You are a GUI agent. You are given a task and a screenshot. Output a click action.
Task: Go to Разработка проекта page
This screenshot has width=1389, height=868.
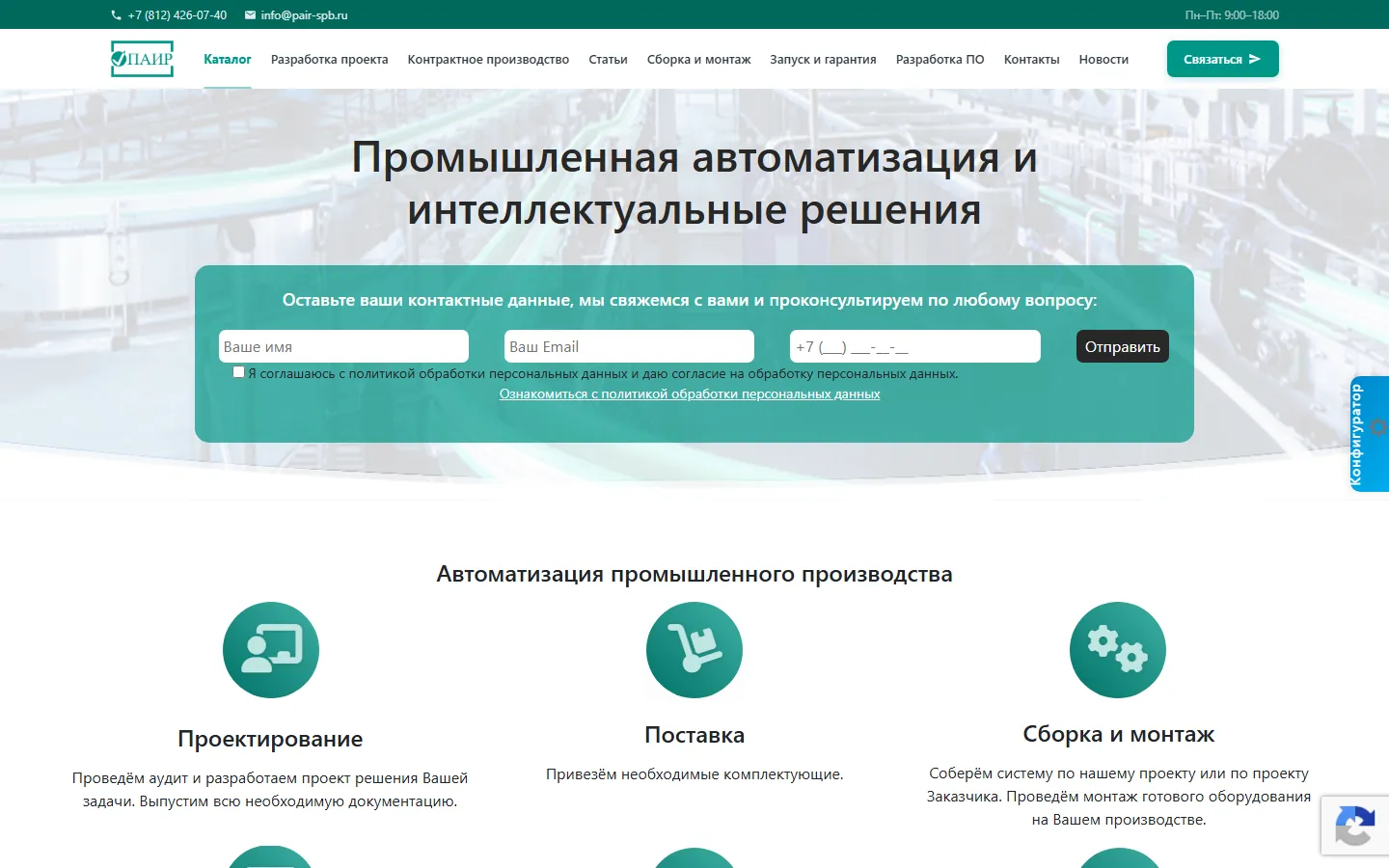[330, 59]
